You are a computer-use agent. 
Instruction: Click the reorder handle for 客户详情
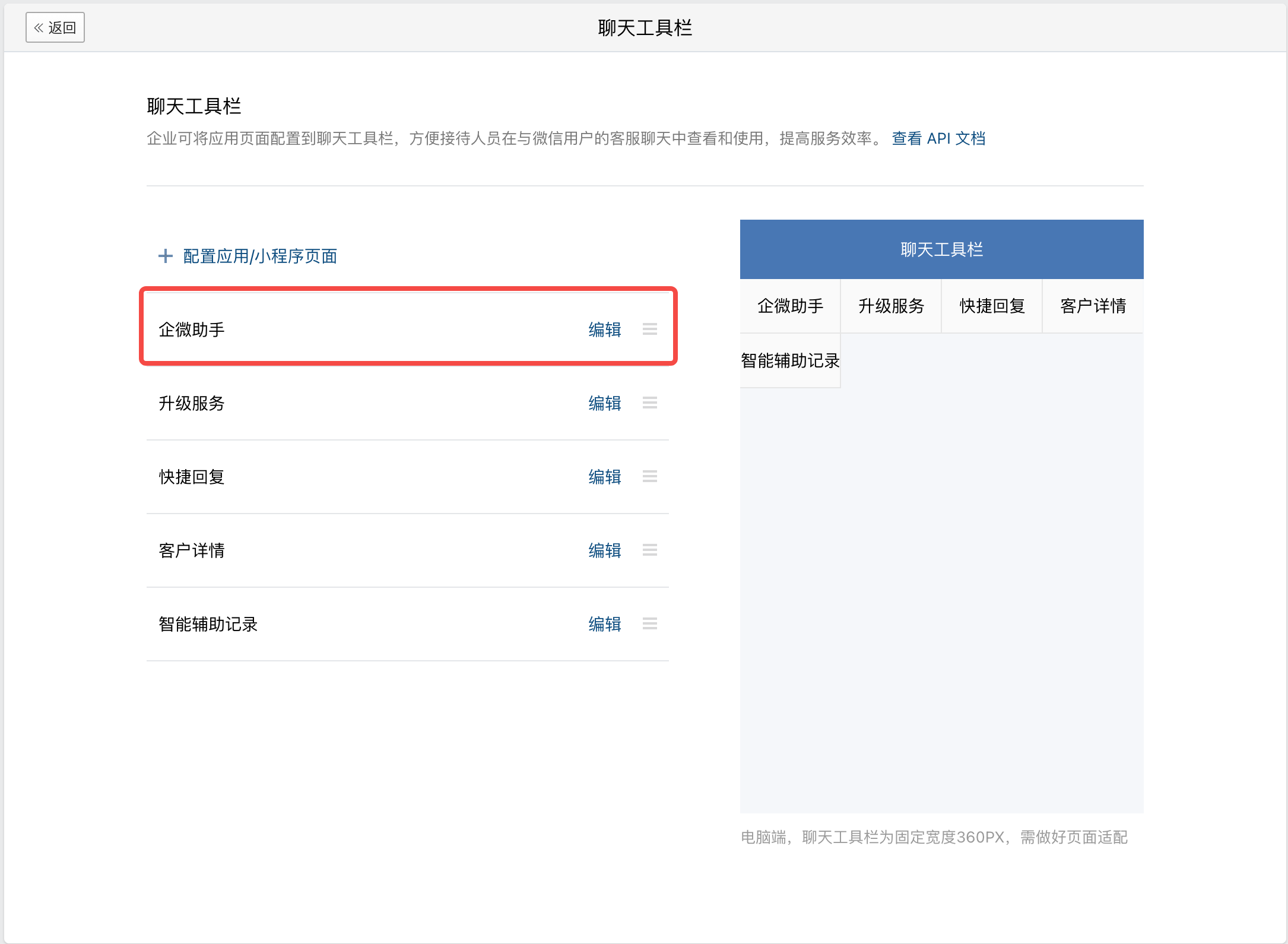(650, 550)
